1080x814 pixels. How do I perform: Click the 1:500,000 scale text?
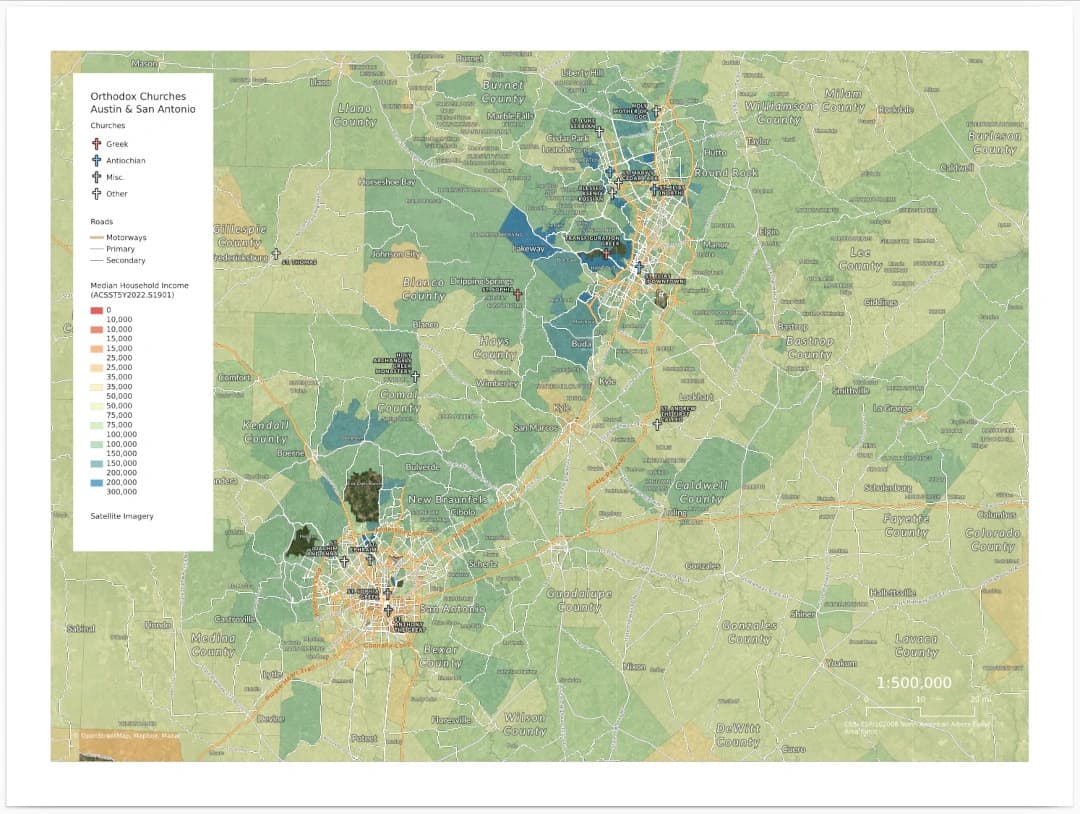[913, 682]
